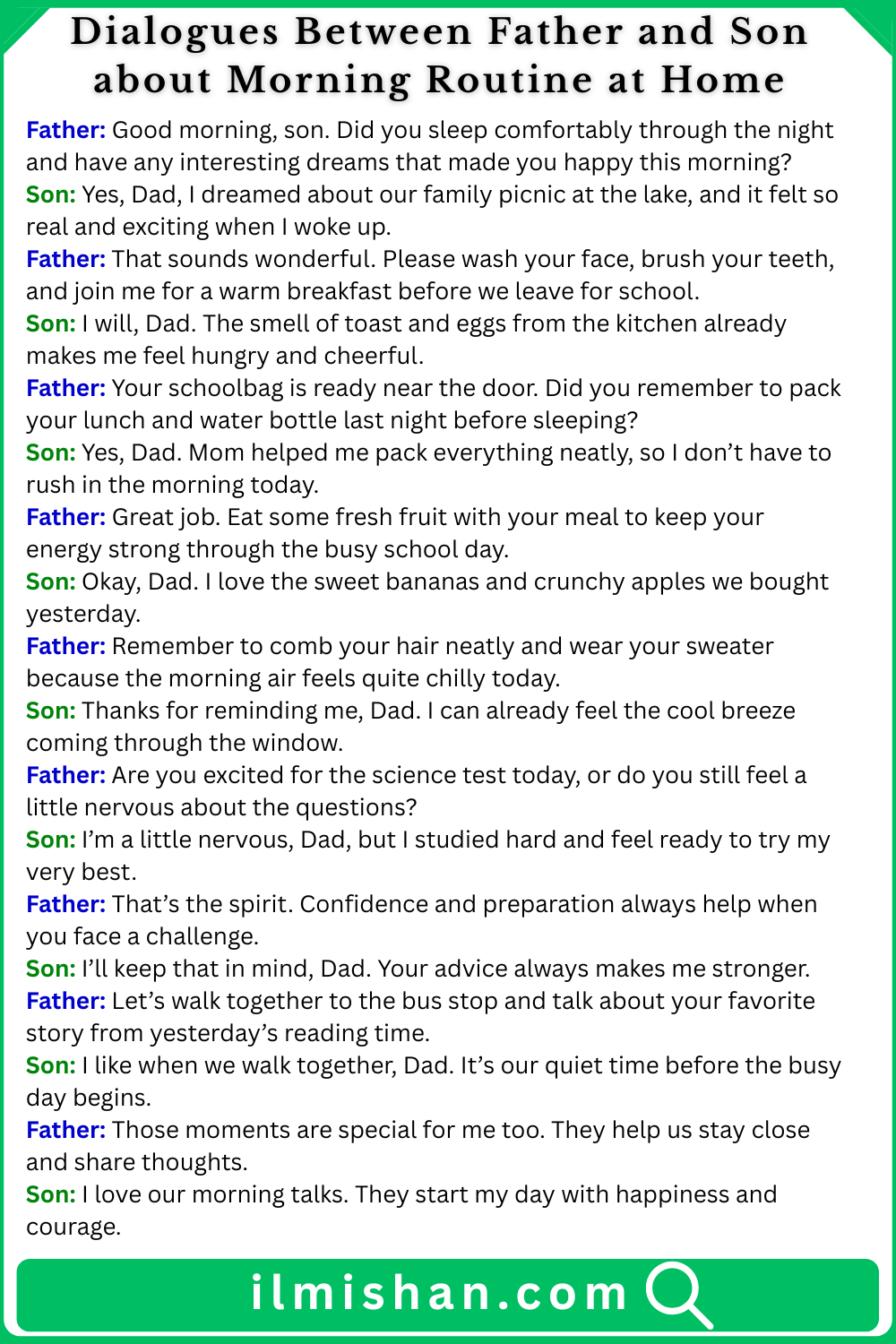896x1344 pixels.
Task: Open the ilmishan.com website link
Action: pos(438,1293)
